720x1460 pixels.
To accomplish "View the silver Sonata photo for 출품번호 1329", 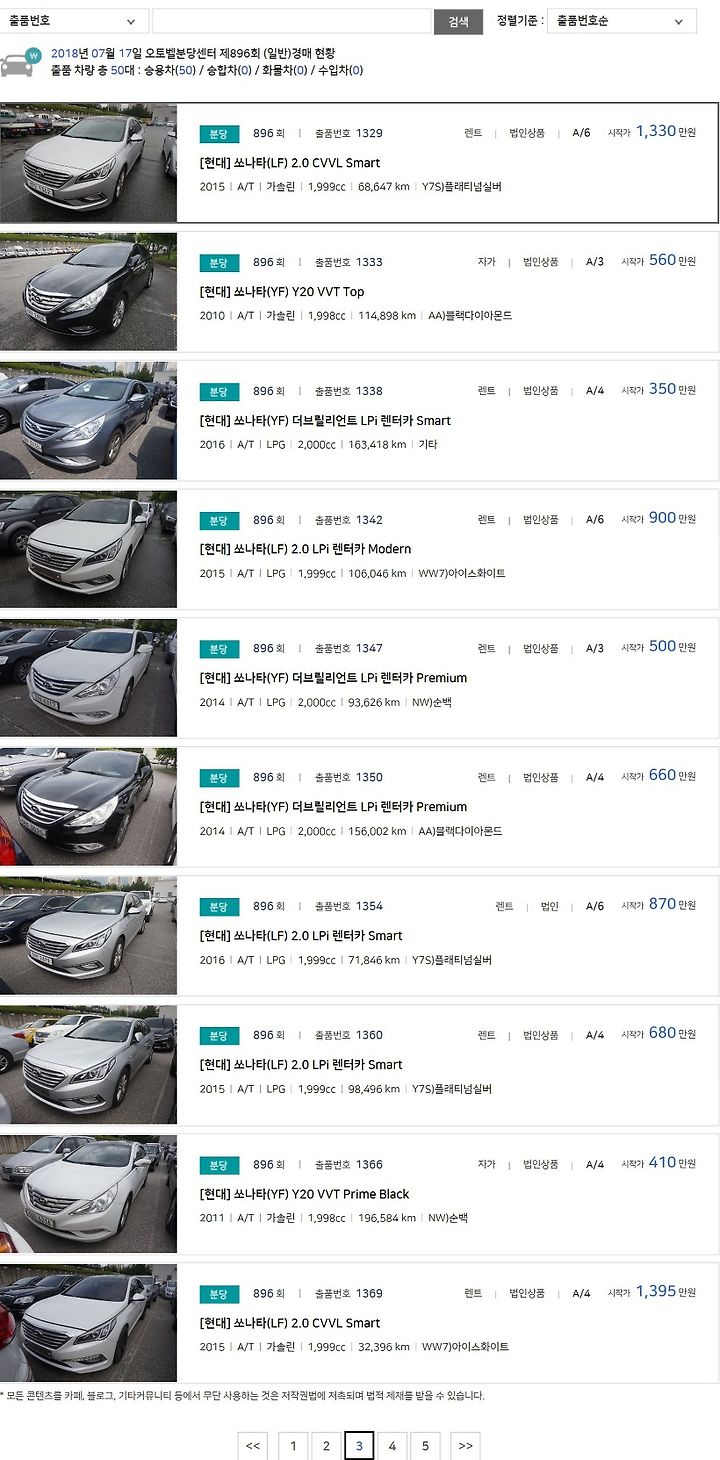I will pyautogui.click(x=88, y=162).
